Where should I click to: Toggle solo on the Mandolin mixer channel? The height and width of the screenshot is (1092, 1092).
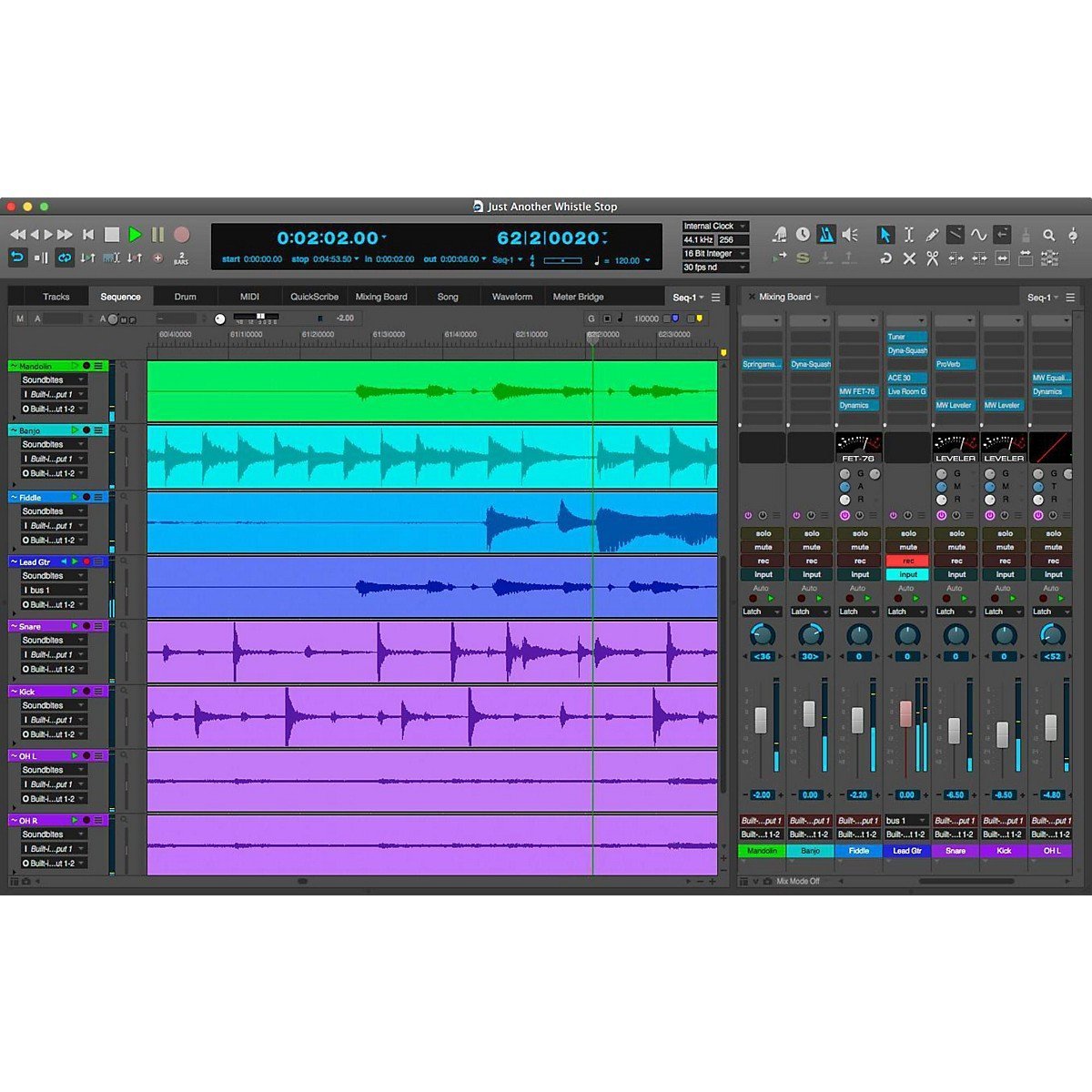763,533
